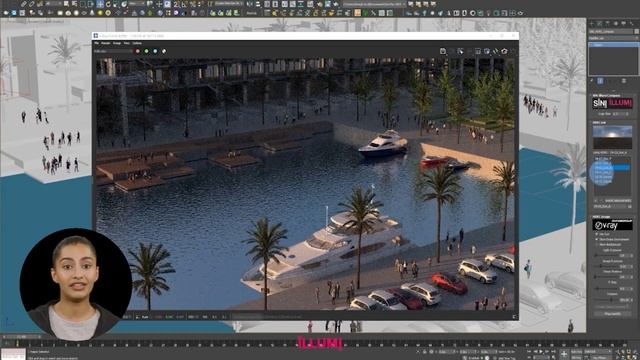Click the Light Exposure value field

click(x=625, y=256)
